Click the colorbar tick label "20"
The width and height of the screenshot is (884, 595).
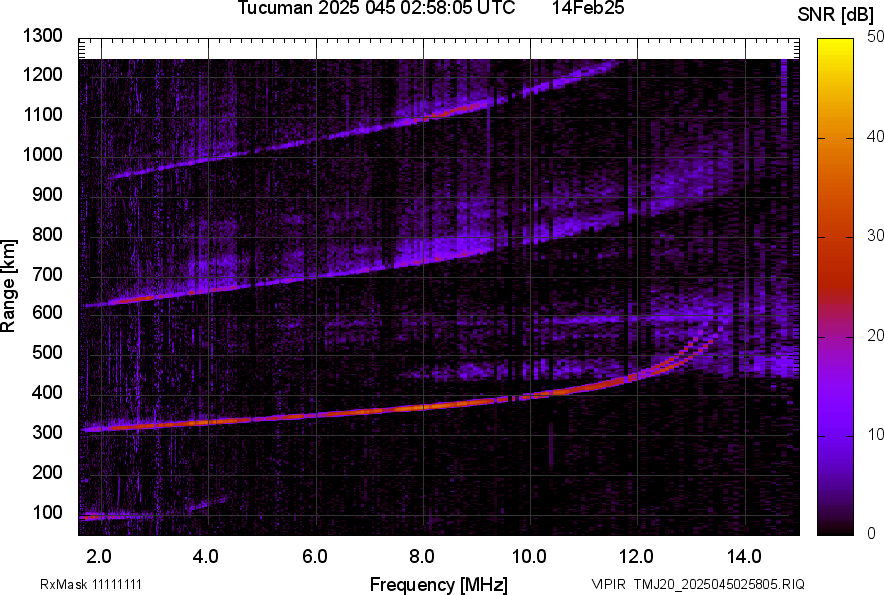coord(875,336)
